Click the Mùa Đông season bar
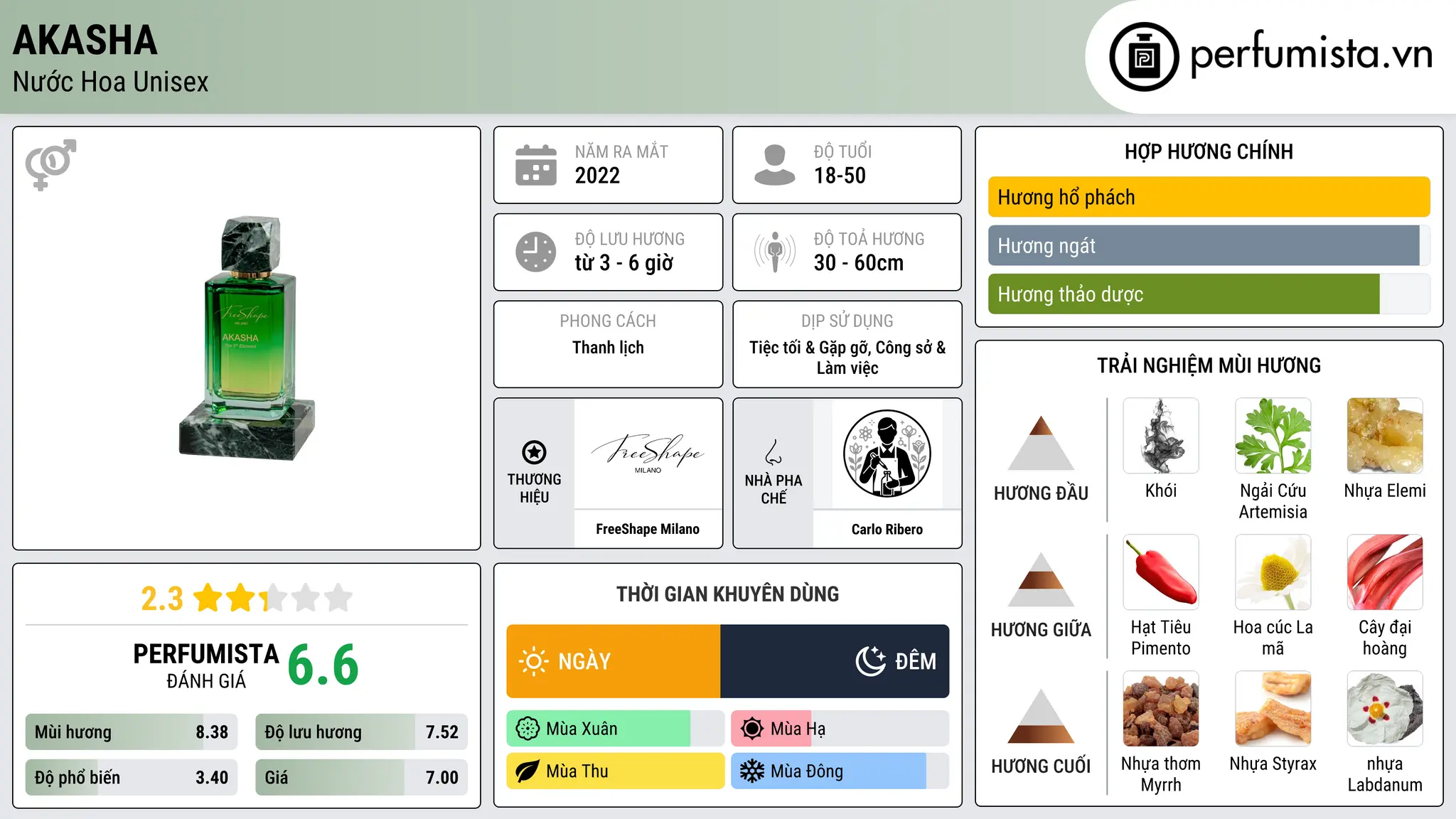The width and height of the screenshot is (1456, 819). click(840, 771)
